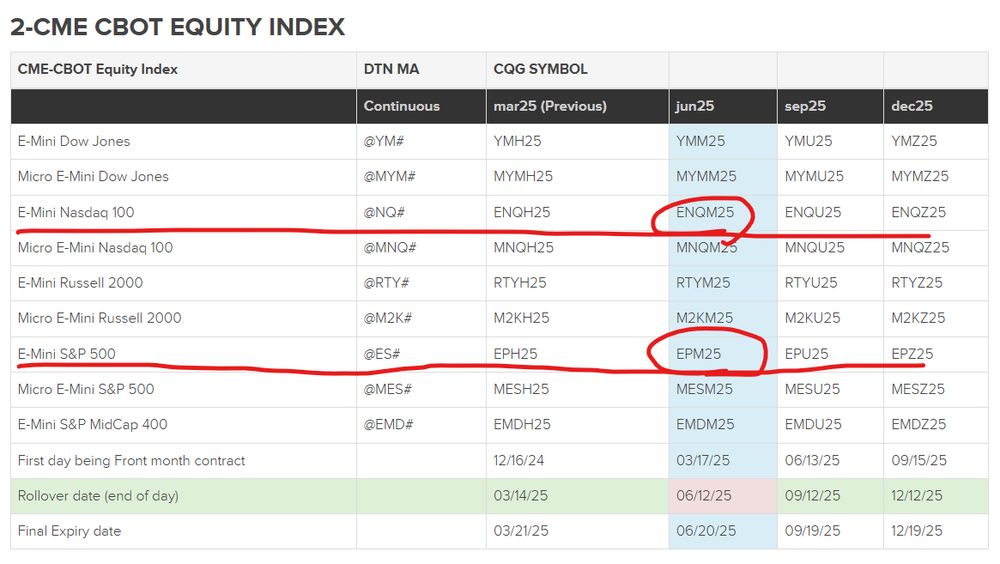Click the 2-CME CBOT EQUITY INDEX heading
Image resolution: width=1000 pixels, height=564 pixels.
click(x=177, y=27)
